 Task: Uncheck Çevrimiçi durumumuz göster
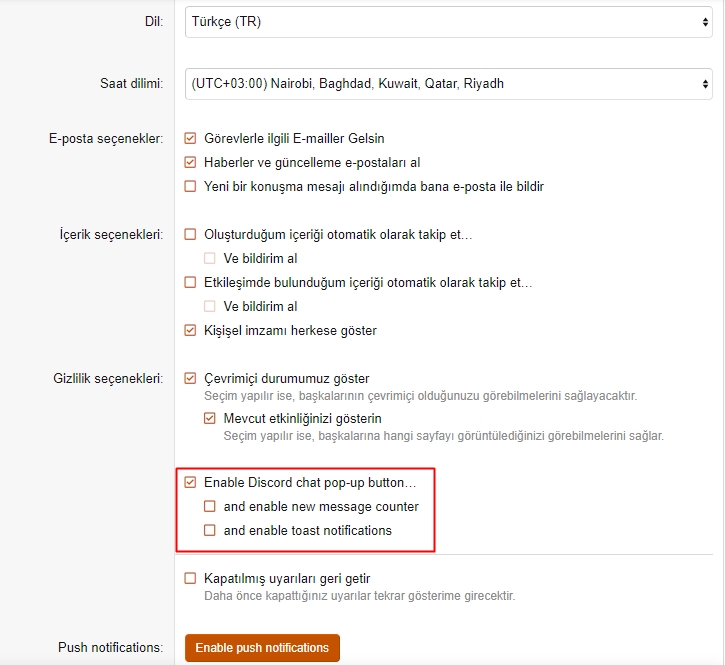click(x=191, y=378)
